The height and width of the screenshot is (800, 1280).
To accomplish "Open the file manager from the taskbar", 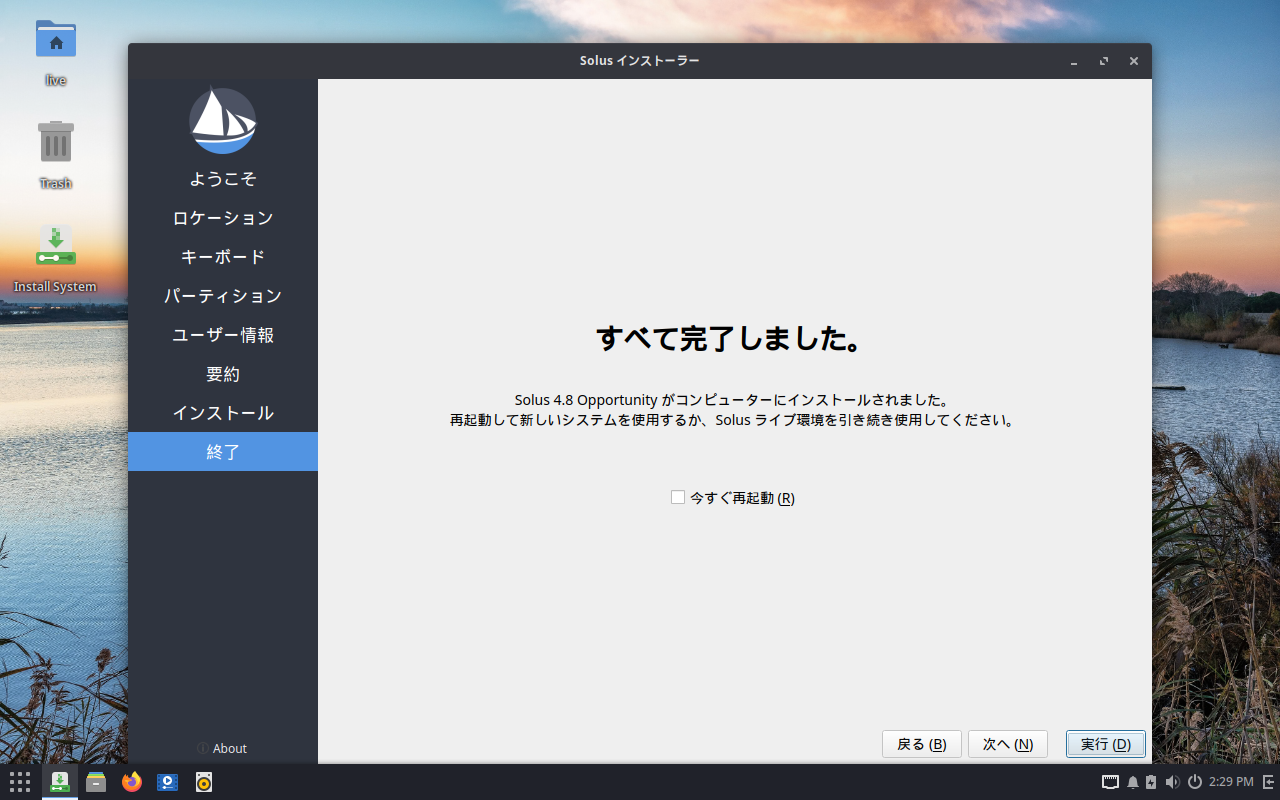I will 96,782.
